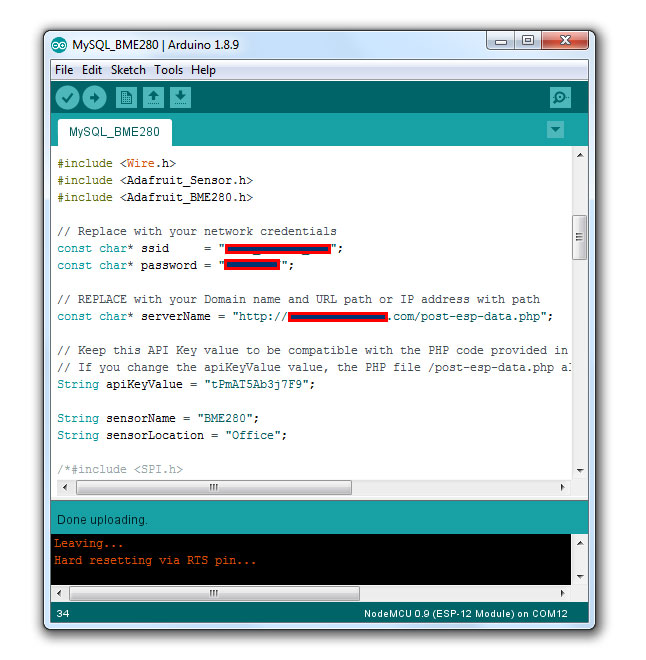Click the 'Keep this API Key value' comment
Viewport: 646px width, 660px height.
313,350
